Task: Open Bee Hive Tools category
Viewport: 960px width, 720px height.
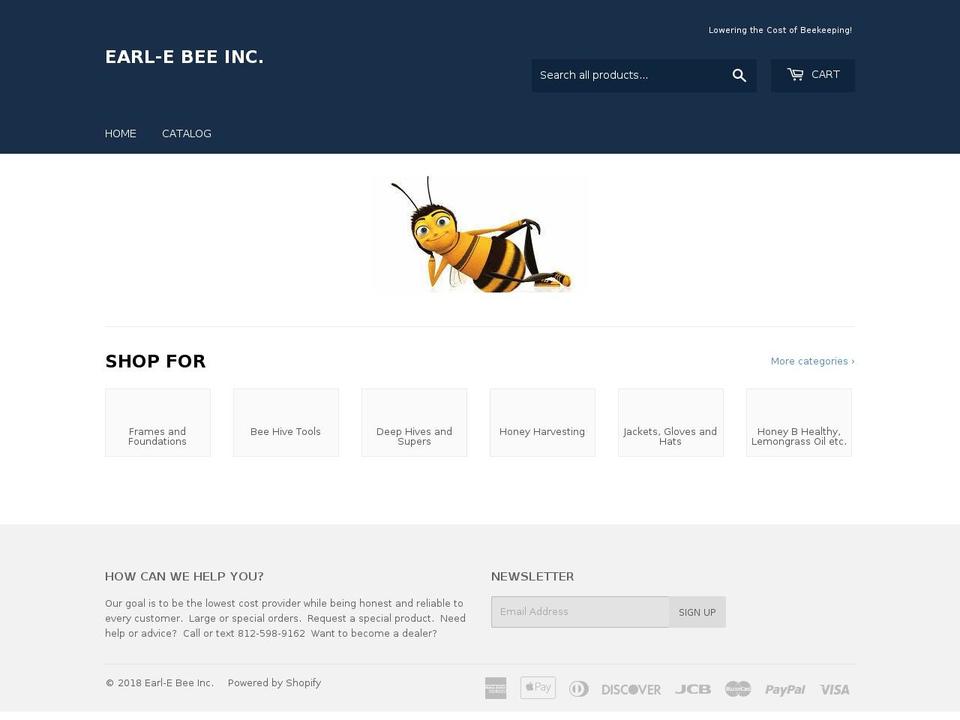Action: [x=286, y=422]
